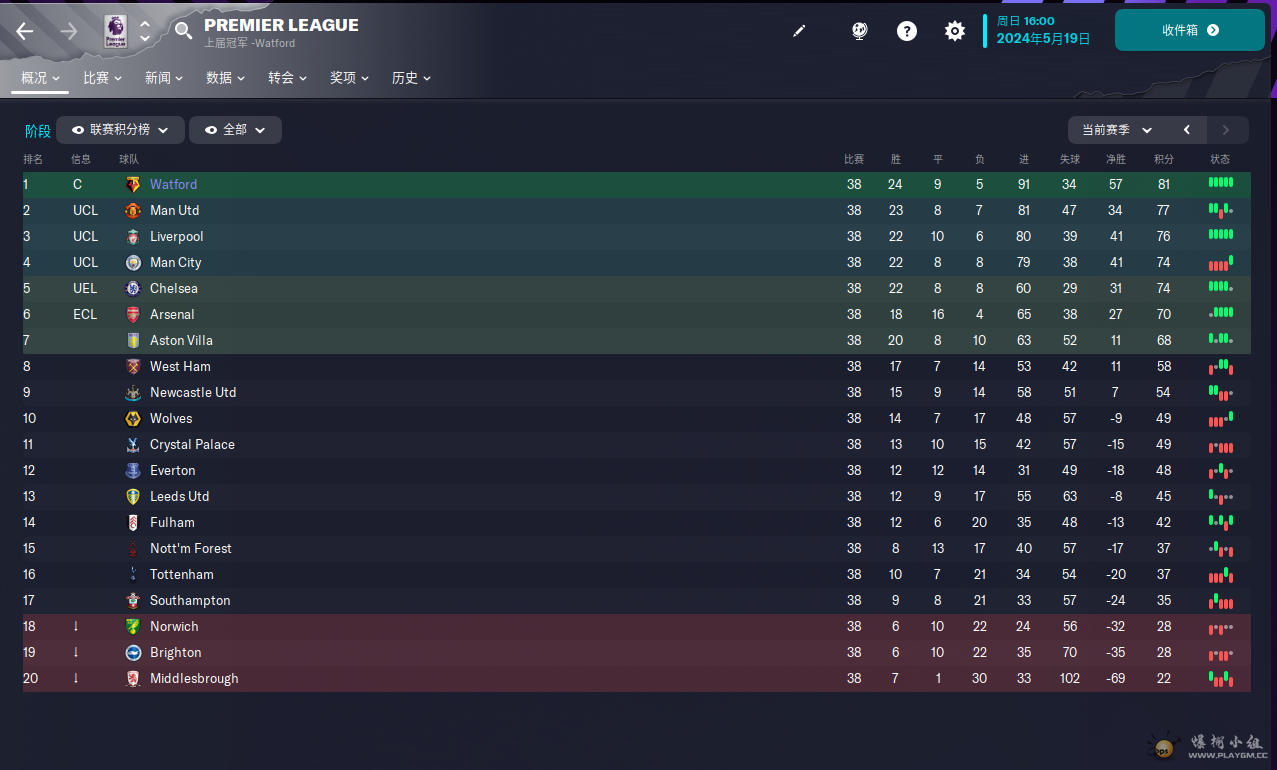Click the Watford club crest
Image resolution: width=1277 pixels, height=770 pixels.
(133, 185)
